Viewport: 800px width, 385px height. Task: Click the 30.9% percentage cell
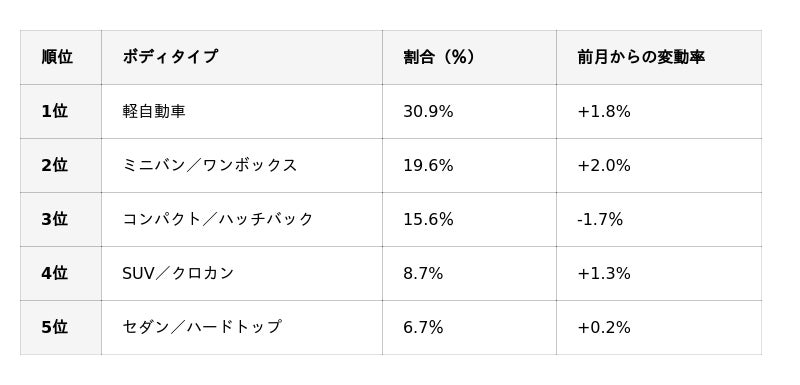pos(469,111)
